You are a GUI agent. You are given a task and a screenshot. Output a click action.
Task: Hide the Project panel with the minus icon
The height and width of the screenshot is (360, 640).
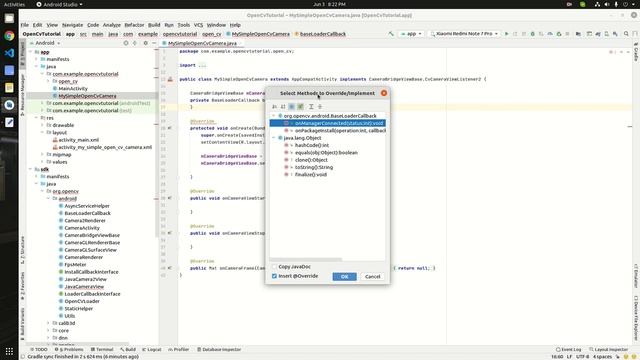pos(154,43)
